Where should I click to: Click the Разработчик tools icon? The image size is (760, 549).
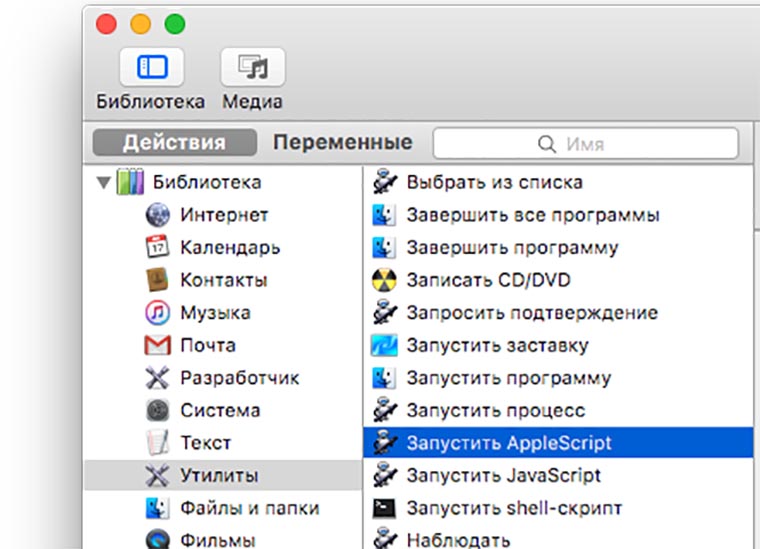(158, 378)
